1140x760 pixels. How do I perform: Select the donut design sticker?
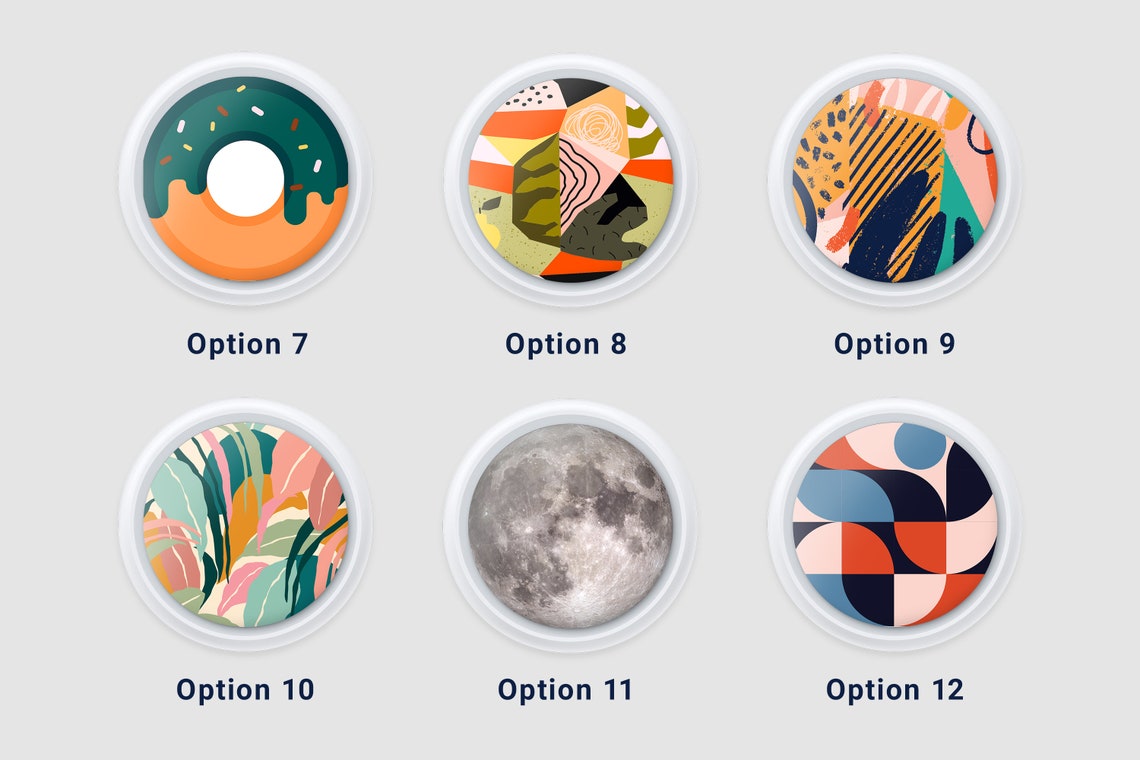coord(246,179)
